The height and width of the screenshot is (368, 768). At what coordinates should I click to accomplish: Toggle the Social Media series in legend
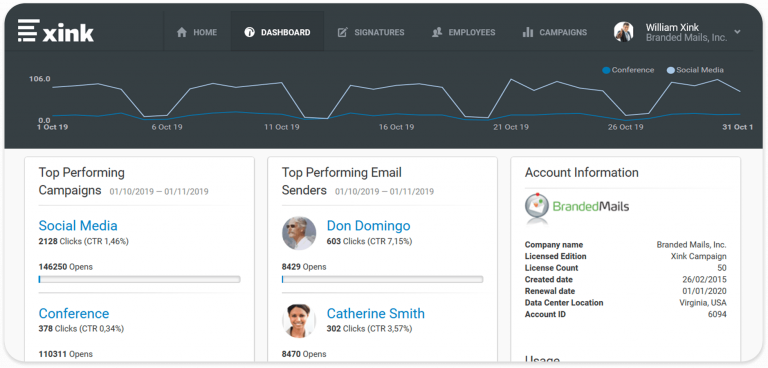(695, 70)
